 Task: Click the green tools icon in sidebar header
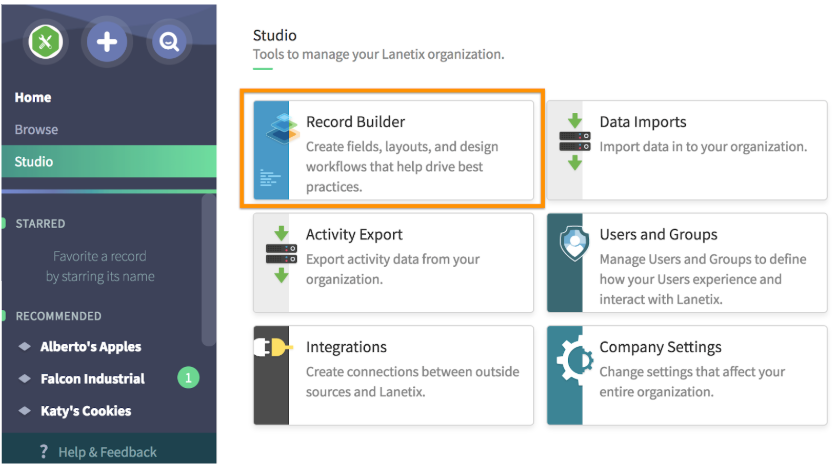45,42
